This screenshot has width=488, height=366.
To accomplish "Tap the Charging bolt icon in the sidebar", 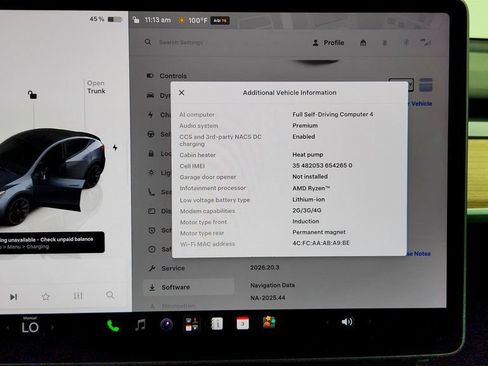I will 151,115.
